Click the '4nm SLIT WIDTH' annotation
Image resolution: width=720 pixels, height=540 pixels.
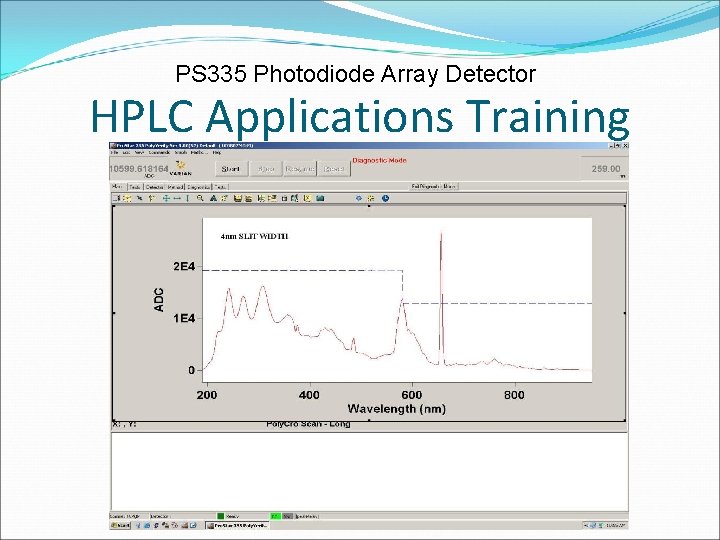(254, 236)
